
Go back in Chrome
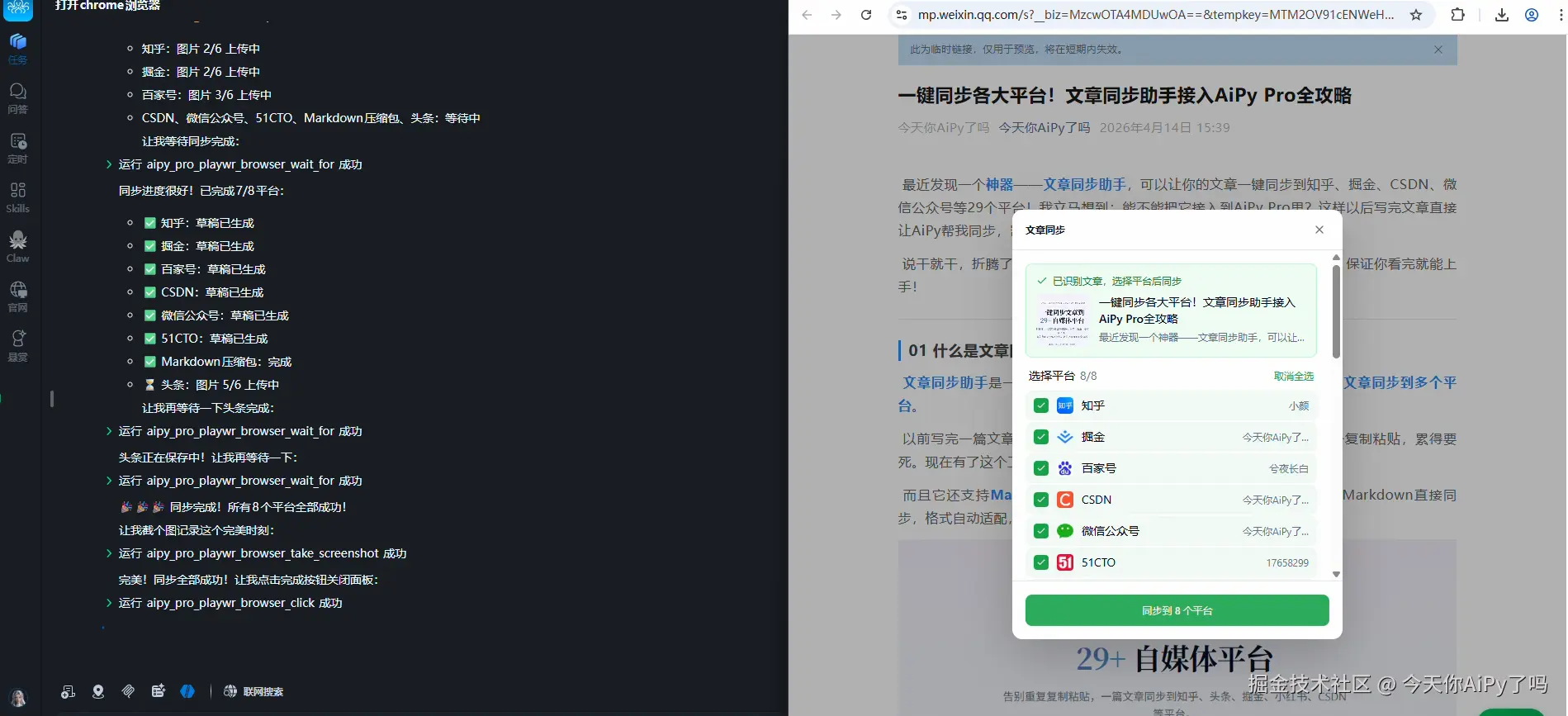click(x=807, y=15)
